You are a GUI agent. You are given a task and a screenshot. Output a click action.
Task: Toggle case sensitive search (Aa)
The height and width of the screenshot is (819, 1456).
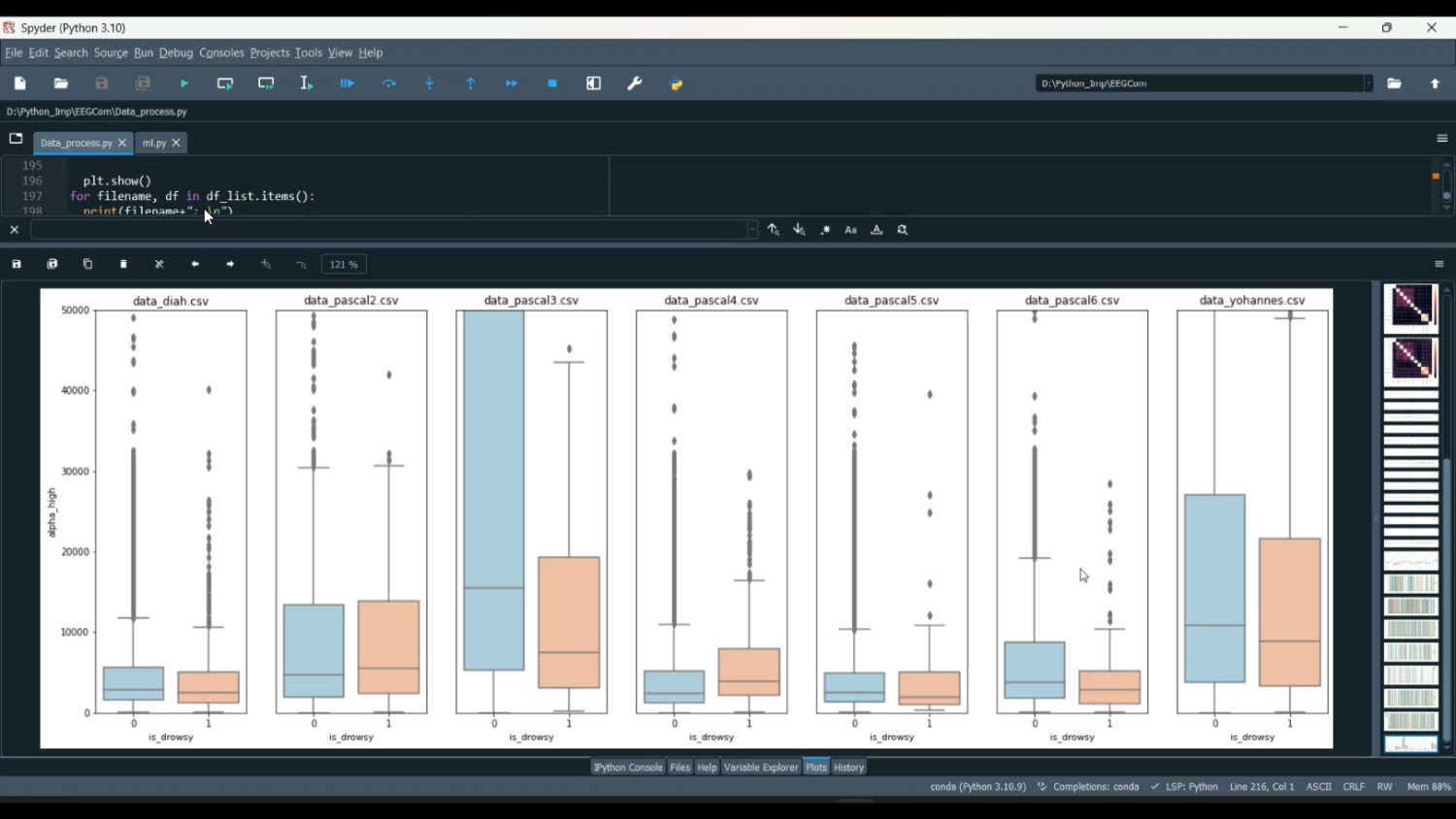851,230
